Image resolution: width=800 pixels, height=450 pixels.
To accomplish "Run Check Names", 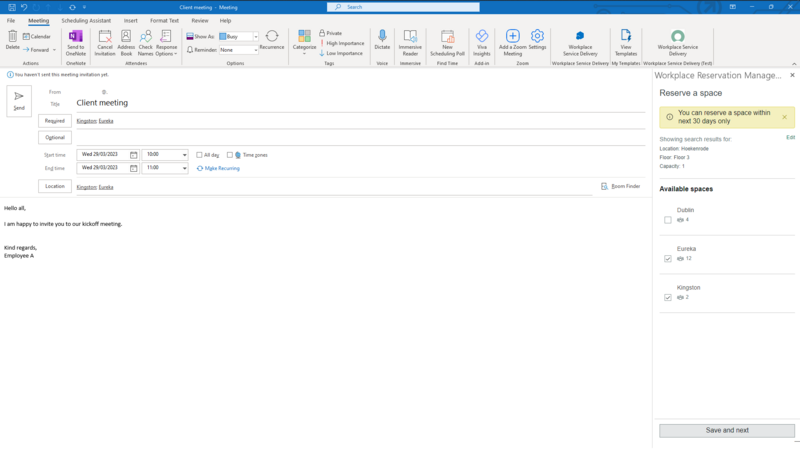I will (145, 43).
